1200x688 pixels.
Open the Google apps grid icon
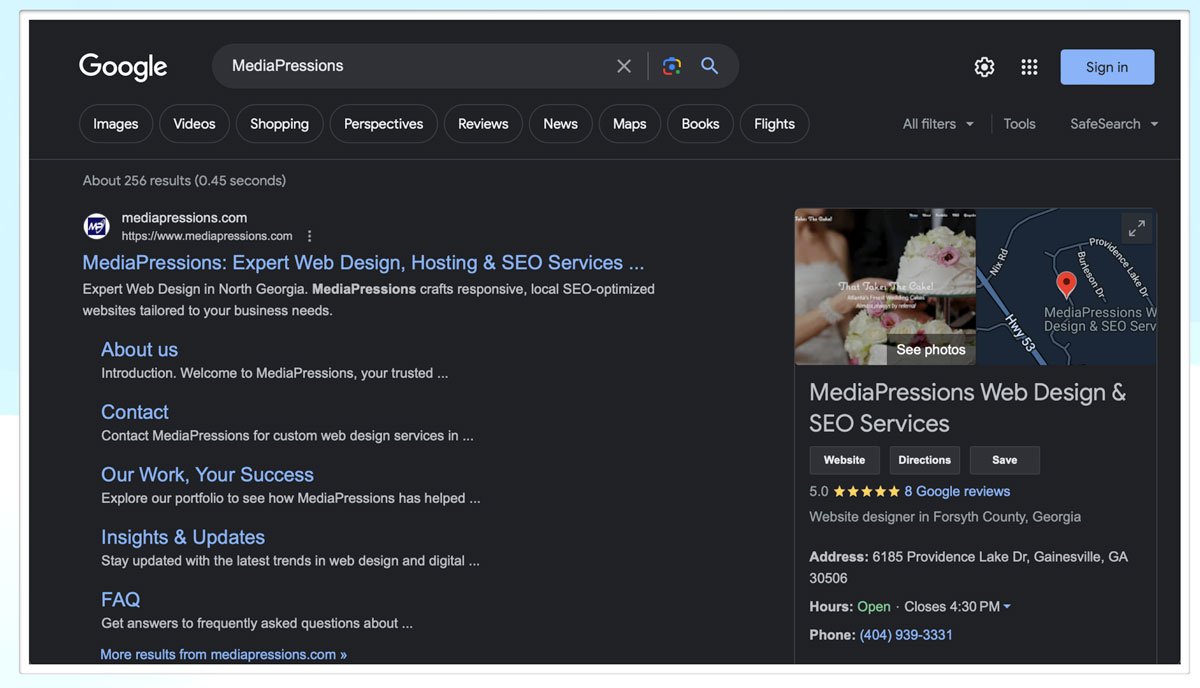pyautogui.click(x=1029, y=67)
